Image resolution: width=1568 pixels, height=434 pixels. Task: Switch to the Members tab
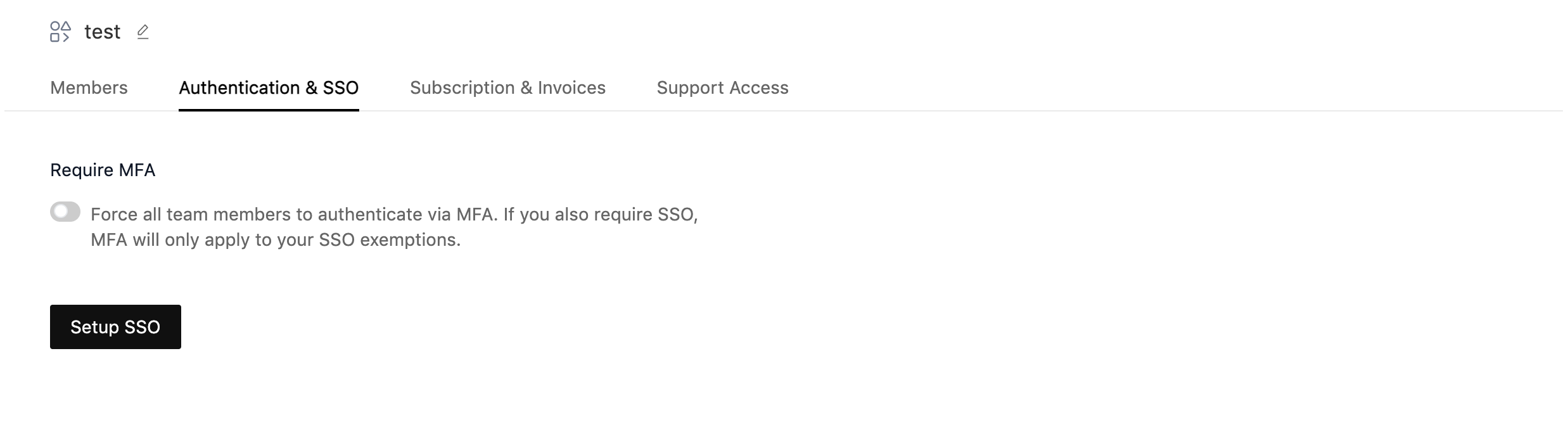click(x=89, y=87)
